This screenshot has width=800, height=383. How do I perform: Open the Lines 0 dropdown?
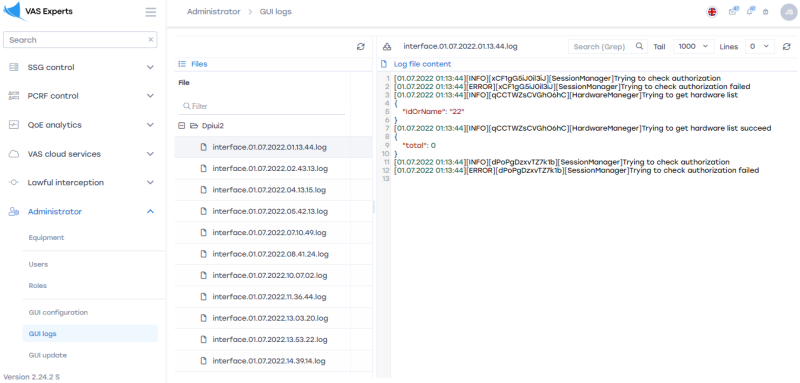pos(760,46)
